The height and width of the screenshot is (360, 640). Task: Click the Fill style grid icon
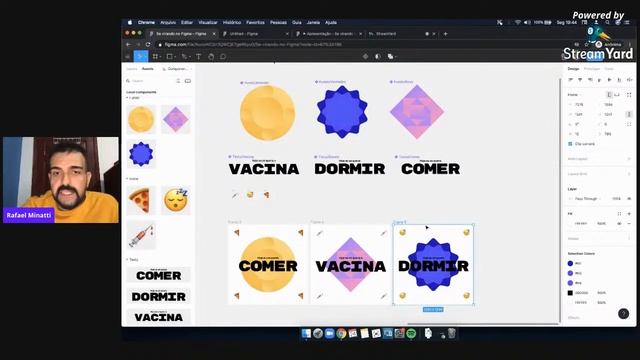[619, 213]
